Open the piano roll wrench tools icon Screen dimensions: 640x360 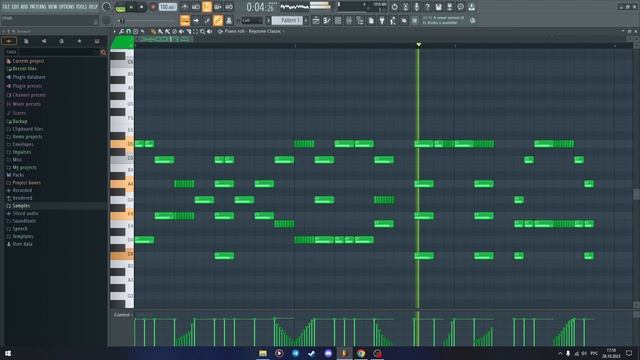pos(121,31)
